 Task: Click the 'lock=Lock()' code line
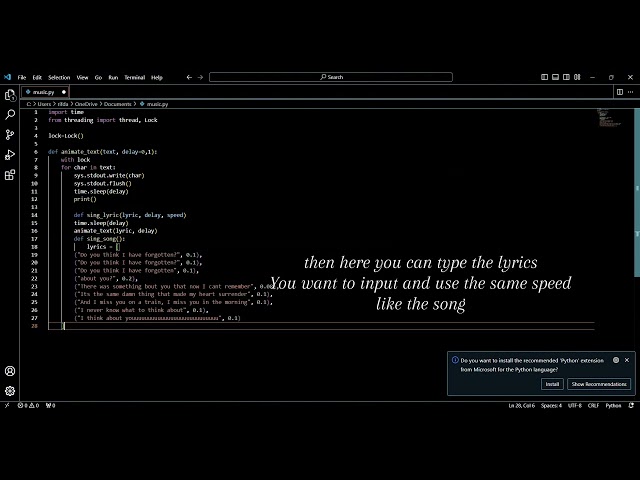(66, 136)
